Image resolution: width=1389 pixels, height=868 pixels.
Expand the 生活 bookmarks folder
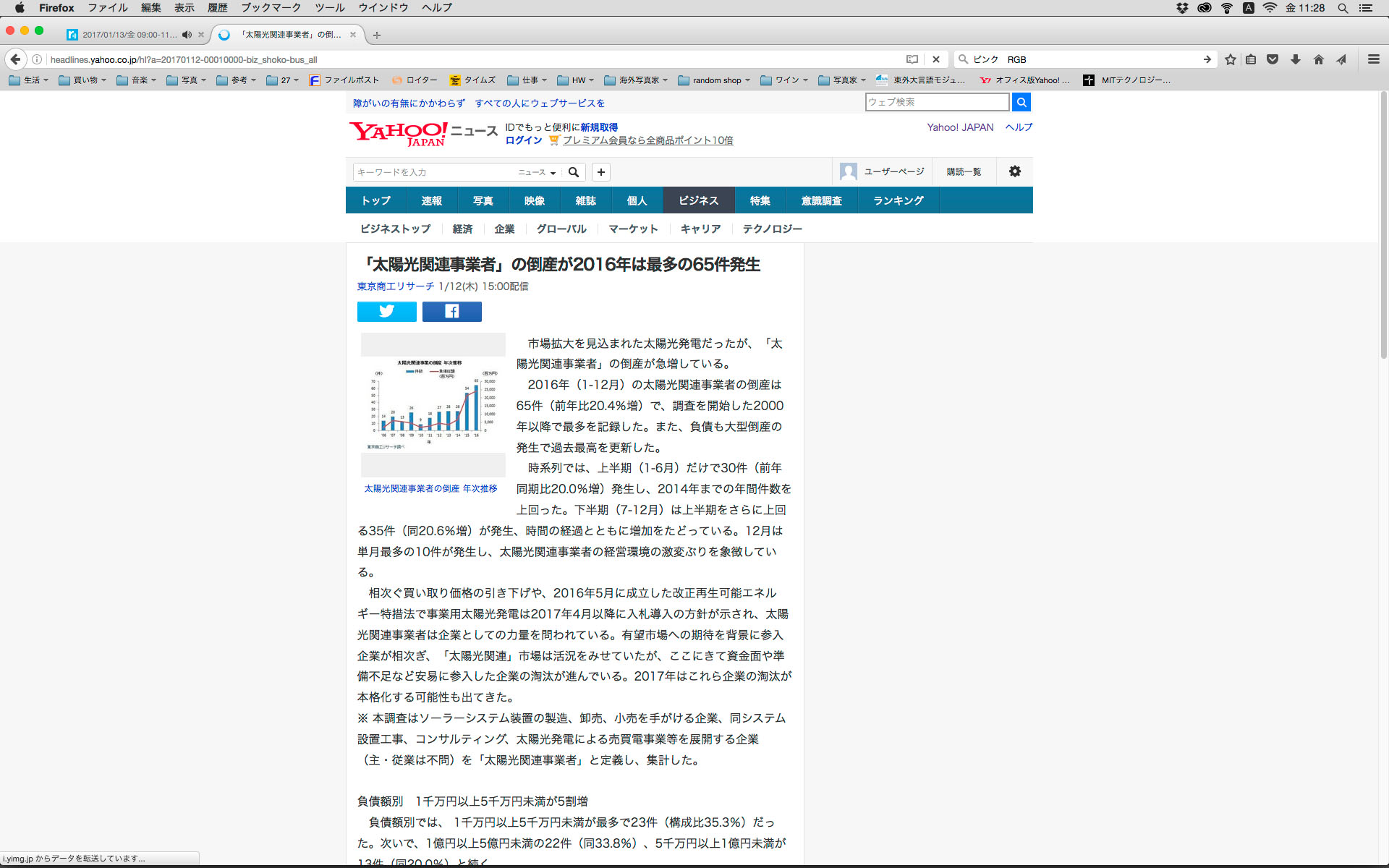29,80
